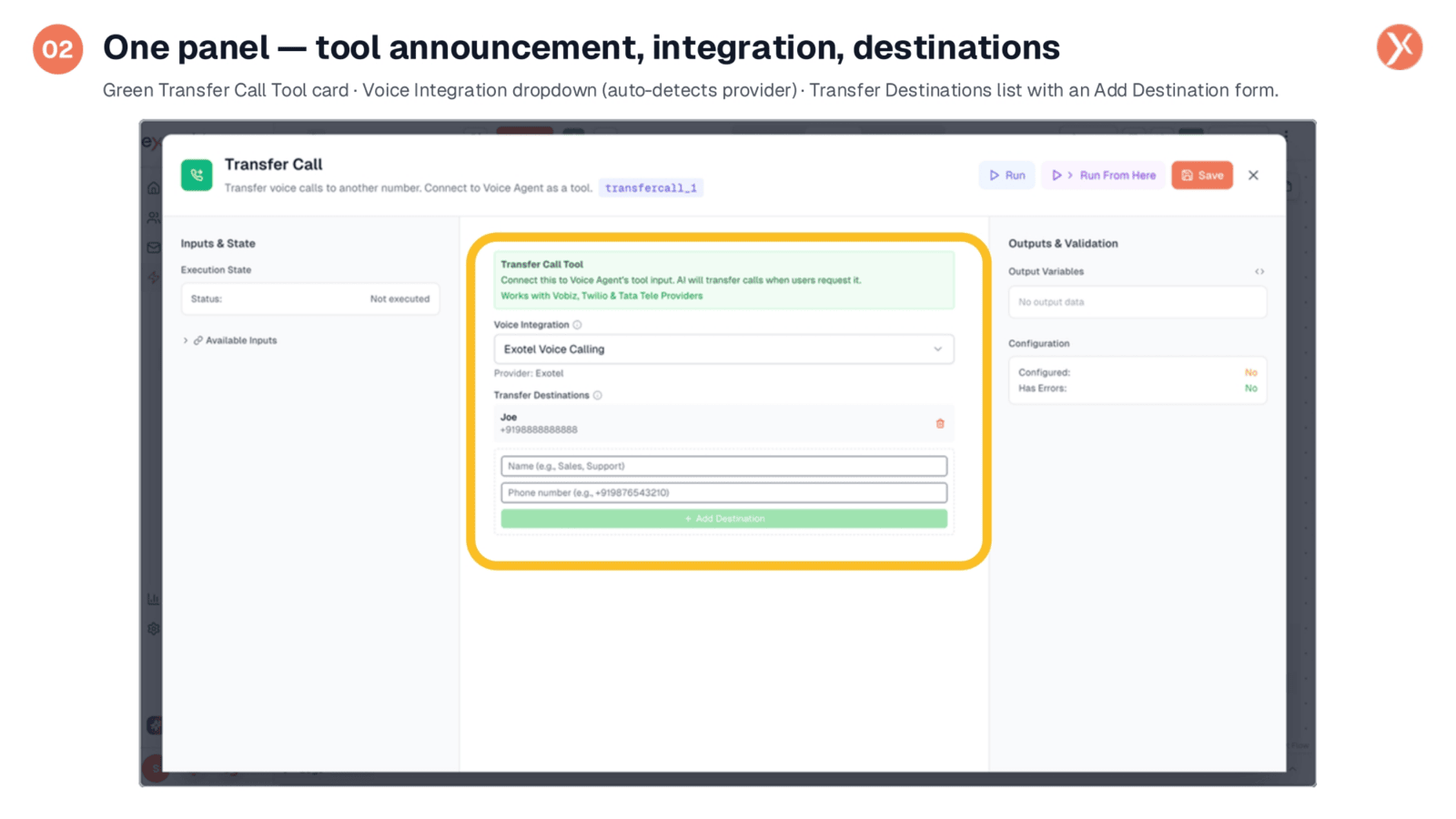Click the link icon beside Available Inputs
Image resolution: width=1456 pixels, height=819 pixels.
tap(197, 340)
